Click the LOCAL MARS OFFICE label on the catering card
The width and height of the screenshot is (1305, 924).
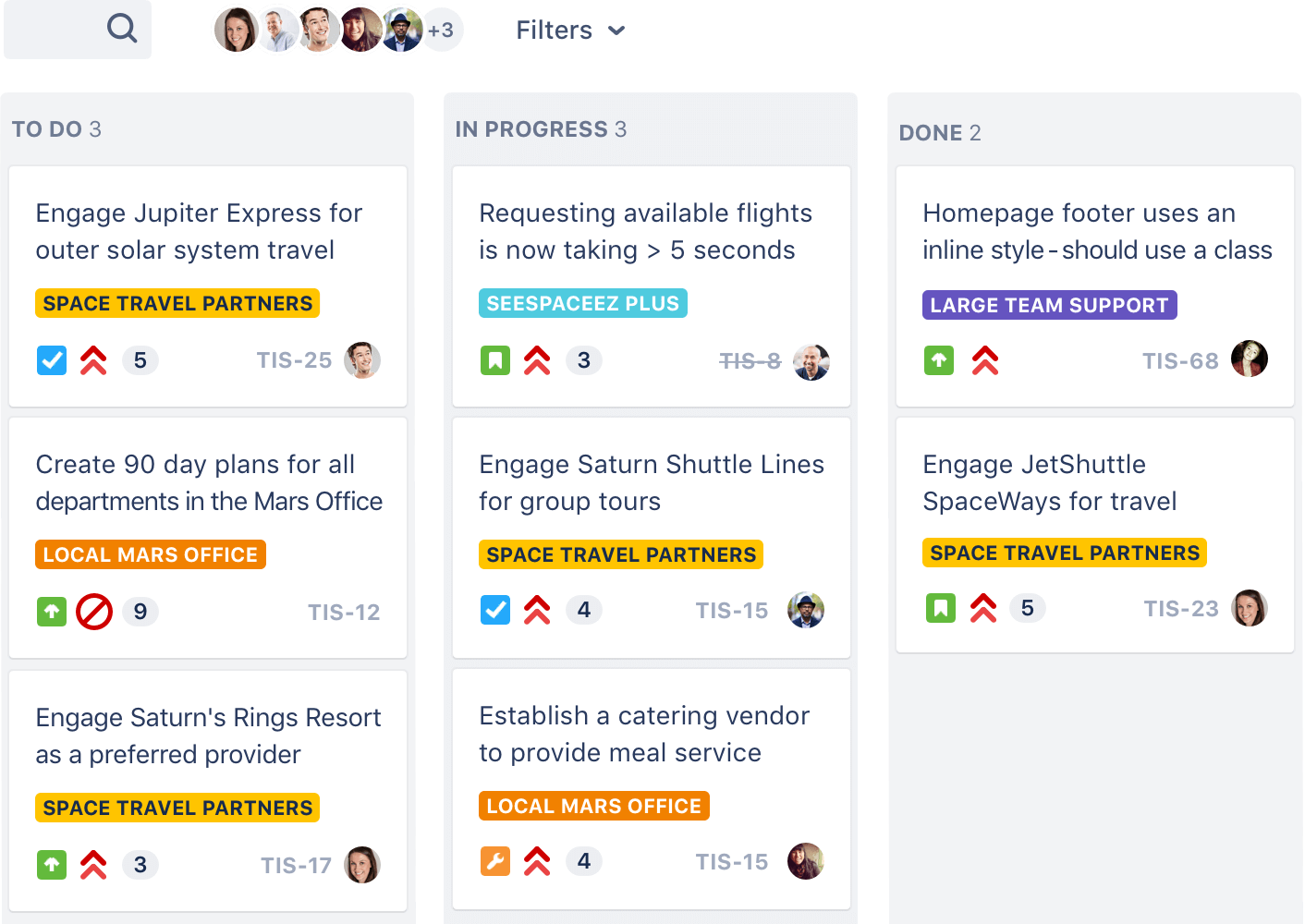click(593, 805)
